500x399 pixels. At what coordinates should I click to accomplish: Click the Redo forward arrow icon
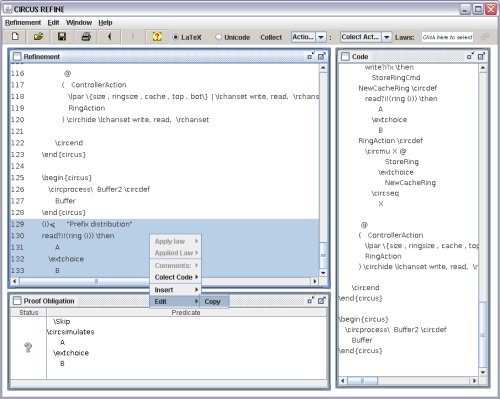tap(133, 37)
